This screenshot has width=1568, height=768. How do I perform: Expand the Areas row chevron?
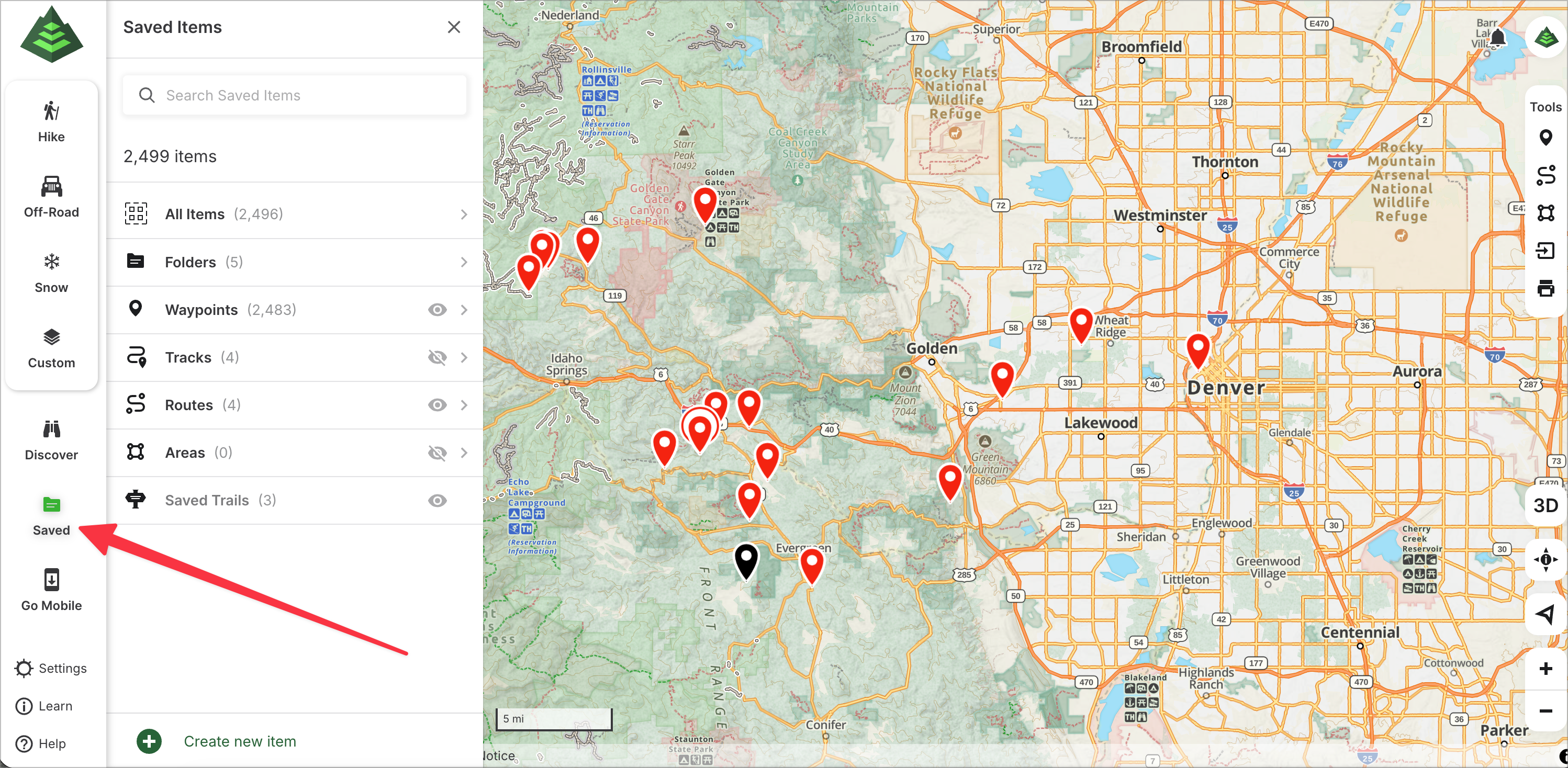464,453
